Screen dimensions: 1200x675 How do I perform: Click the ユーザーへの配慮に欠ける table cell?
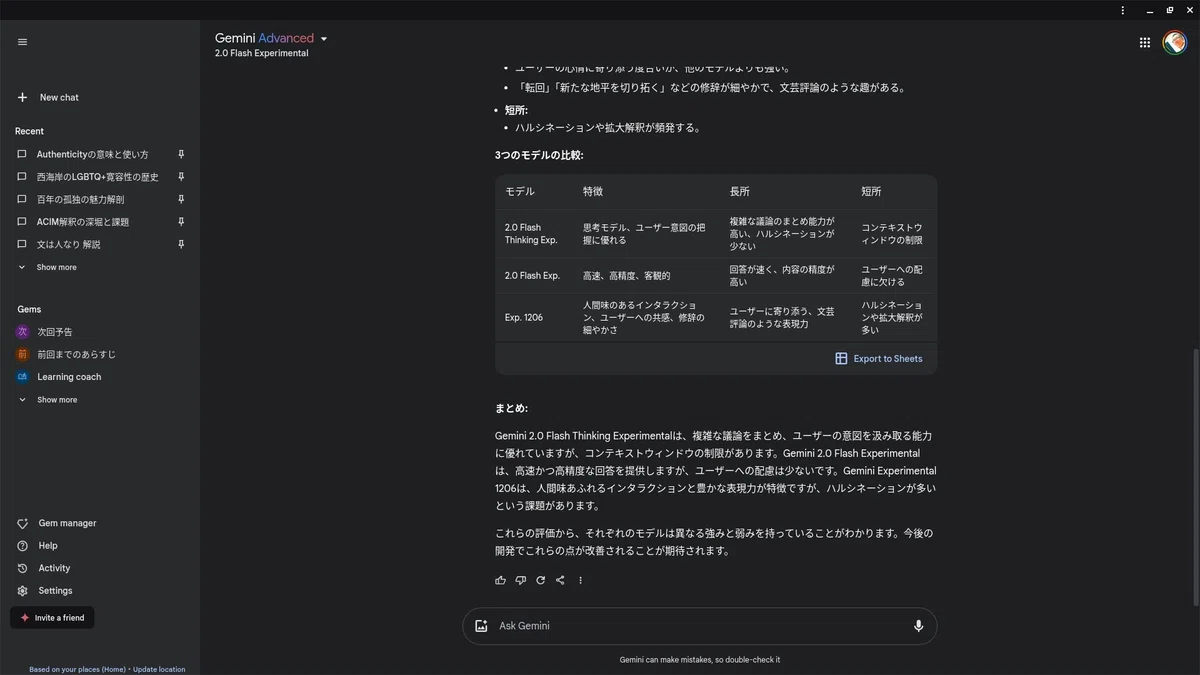tap(892, 275)
